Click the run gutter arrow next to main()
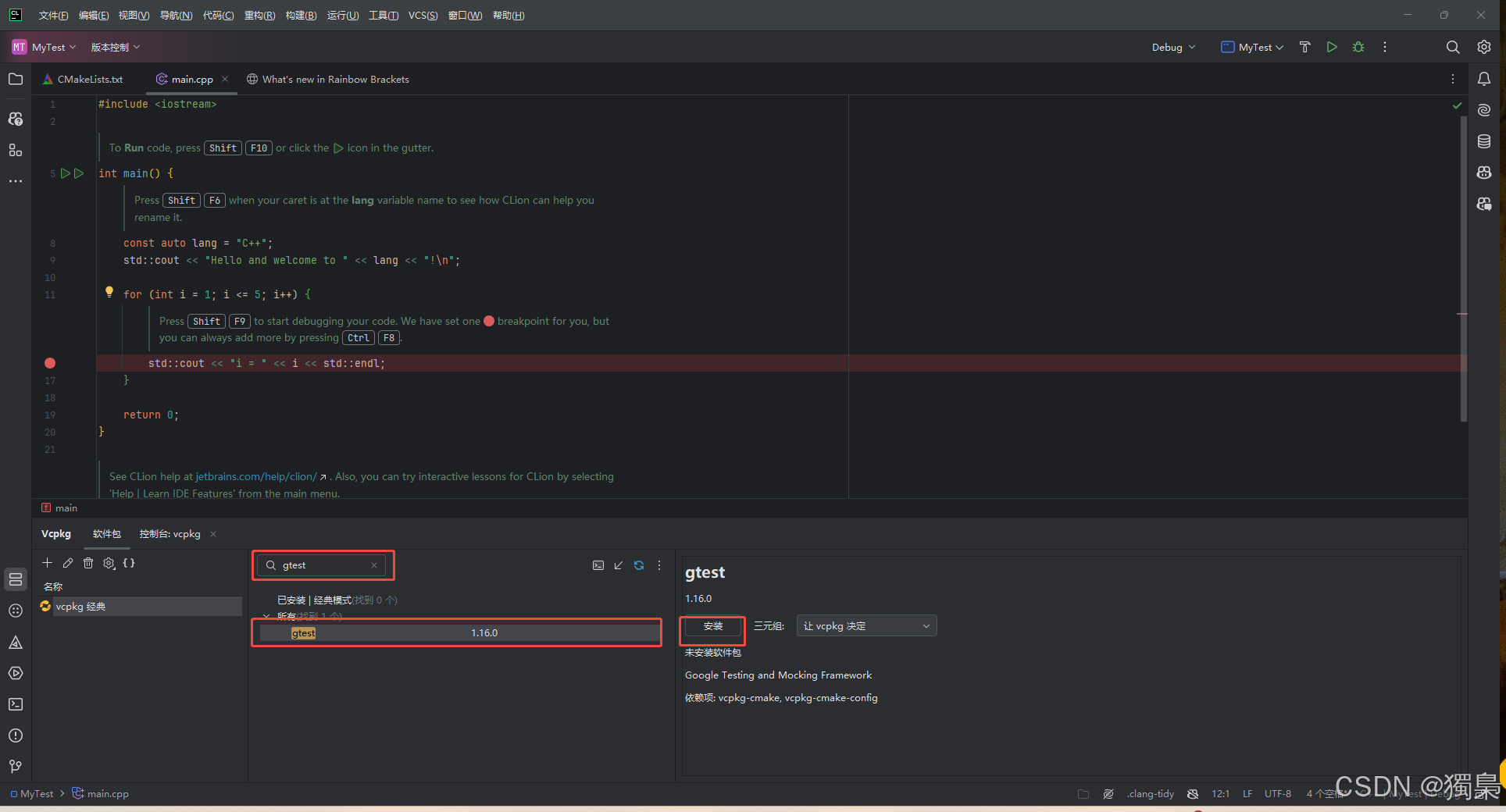 point(66,173)
